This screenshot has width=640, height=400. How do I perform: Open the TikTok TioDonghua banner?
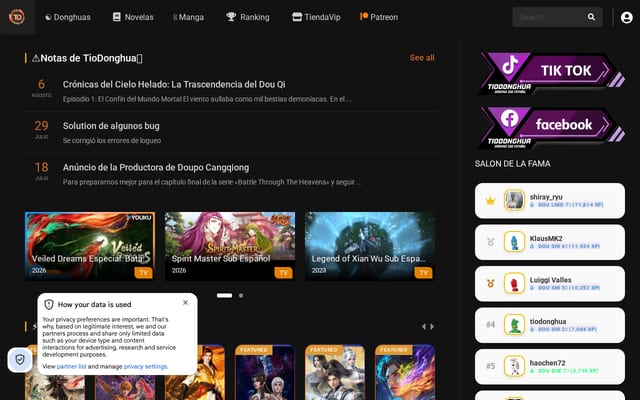(550, 73)
